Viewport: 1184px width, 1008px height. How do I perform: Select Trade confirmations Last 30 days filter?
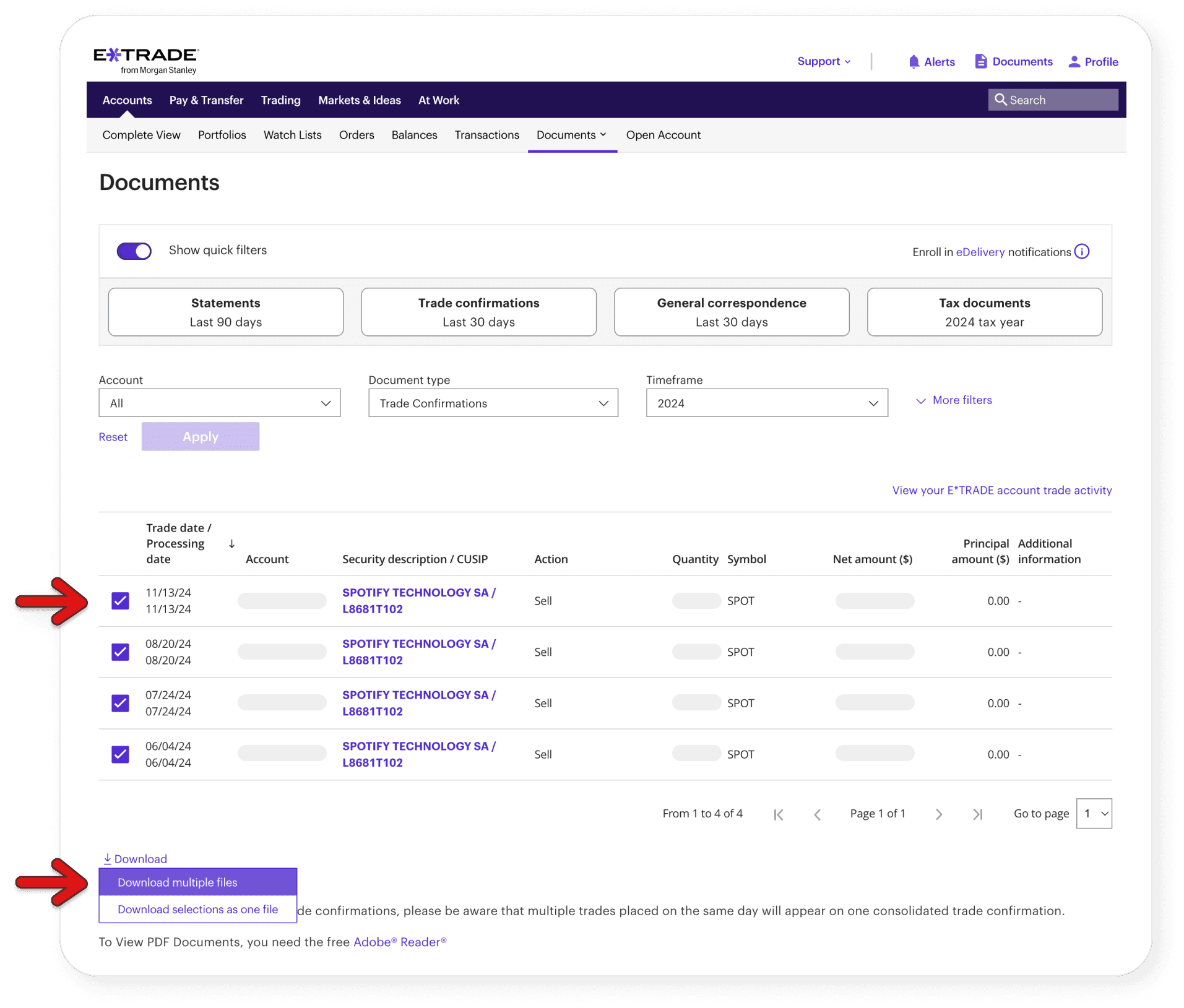click(479, 312)
